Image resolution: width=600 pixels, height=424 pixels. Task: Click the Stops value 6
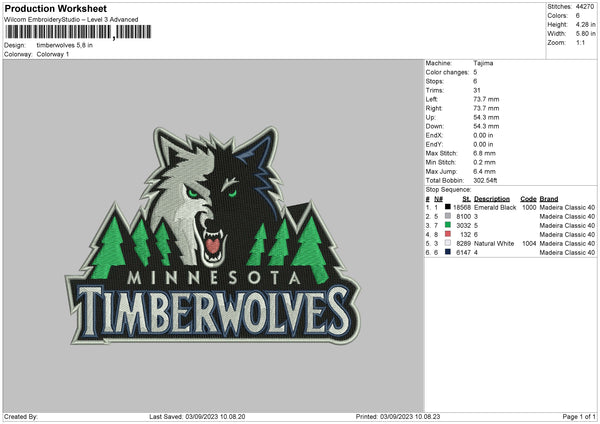pos(475,81)
